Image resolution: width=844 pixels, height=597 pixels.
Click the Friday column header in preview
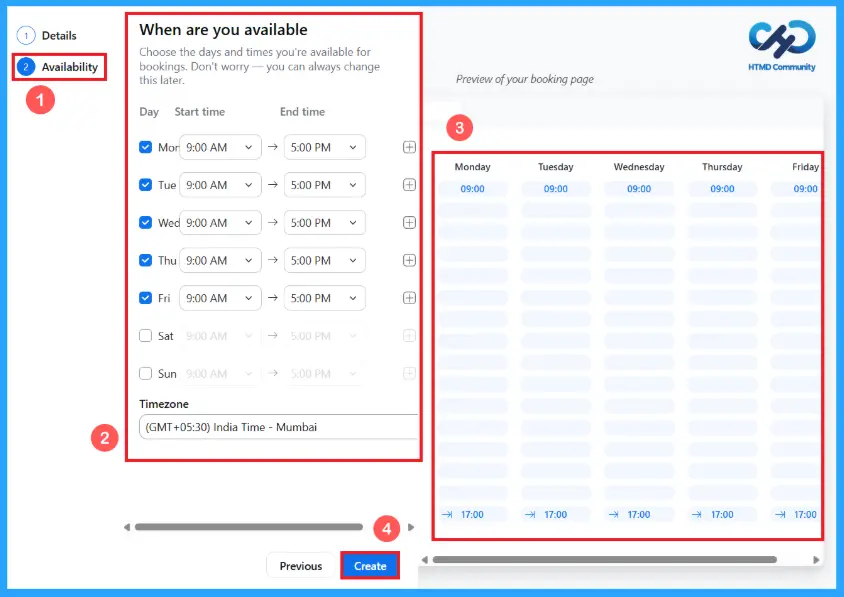805,167
